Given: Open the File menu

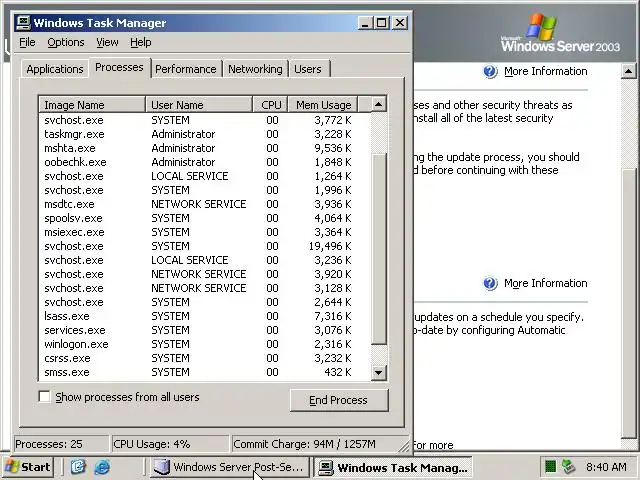Looking at the screenshot, I should click(x=27, y=42).
